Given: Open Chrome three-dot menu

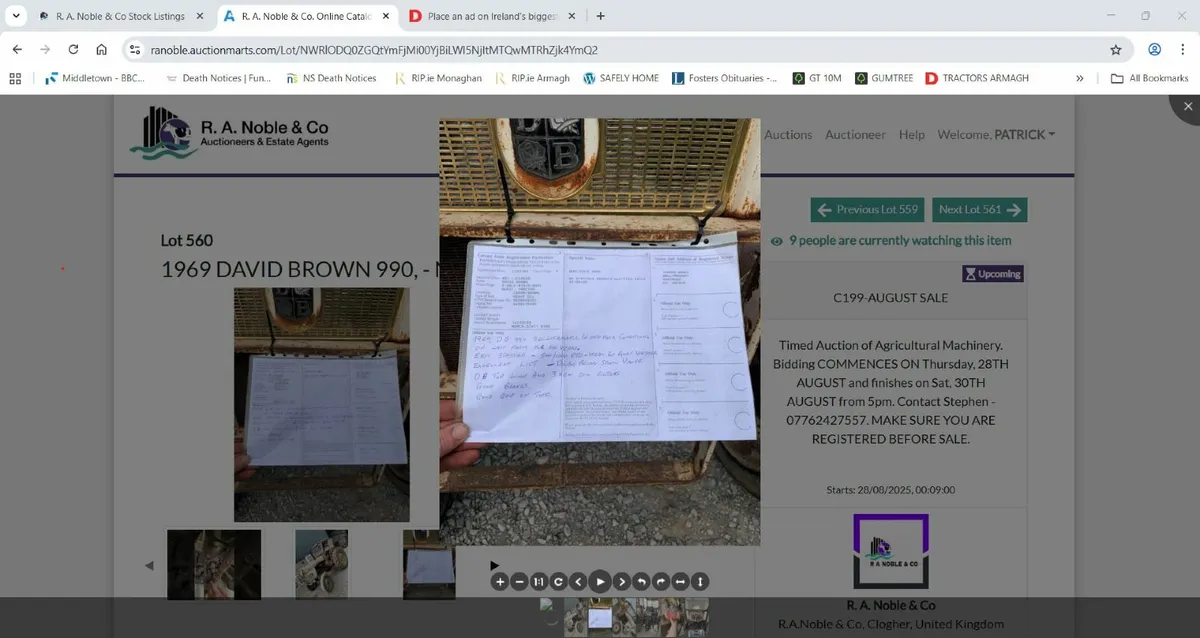Looking at the screenshot, I should tap(1183, 49).
